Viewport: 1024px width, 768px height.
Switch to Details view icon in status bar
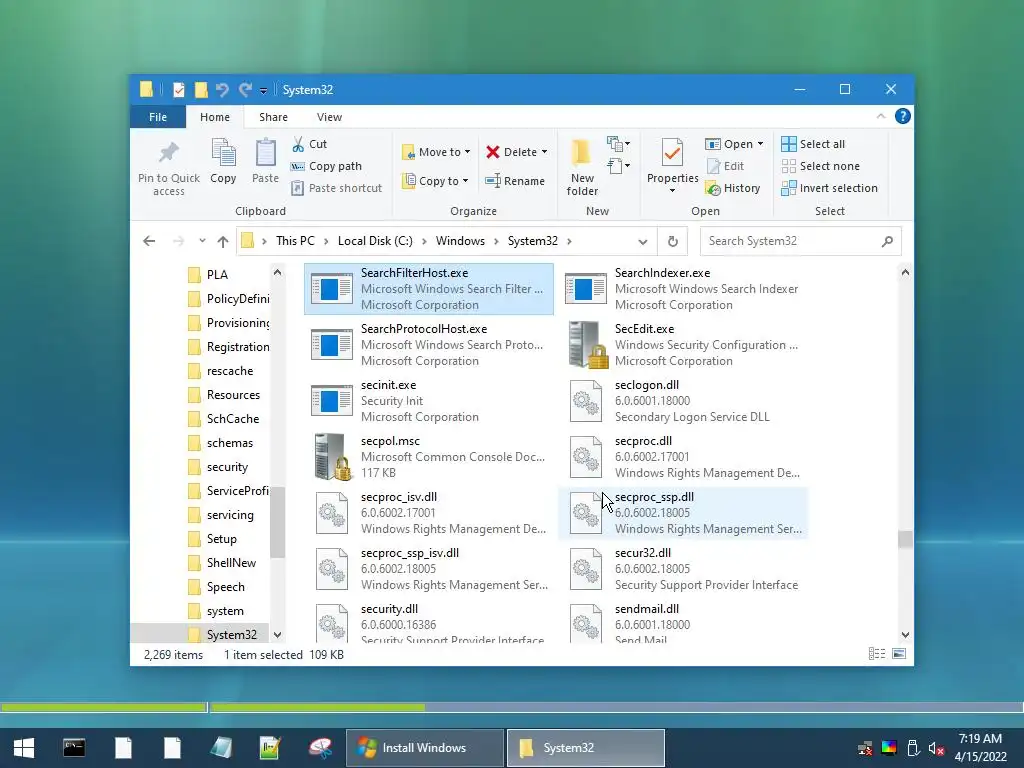point(877,654)
